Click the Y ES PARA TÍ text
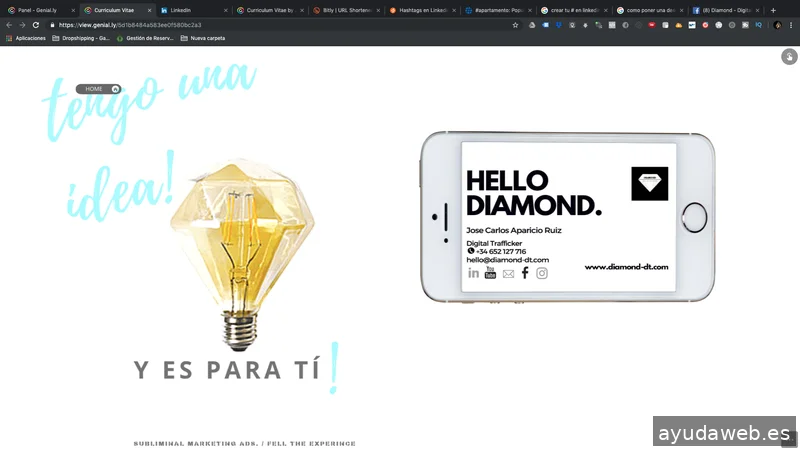 [227, 369]
